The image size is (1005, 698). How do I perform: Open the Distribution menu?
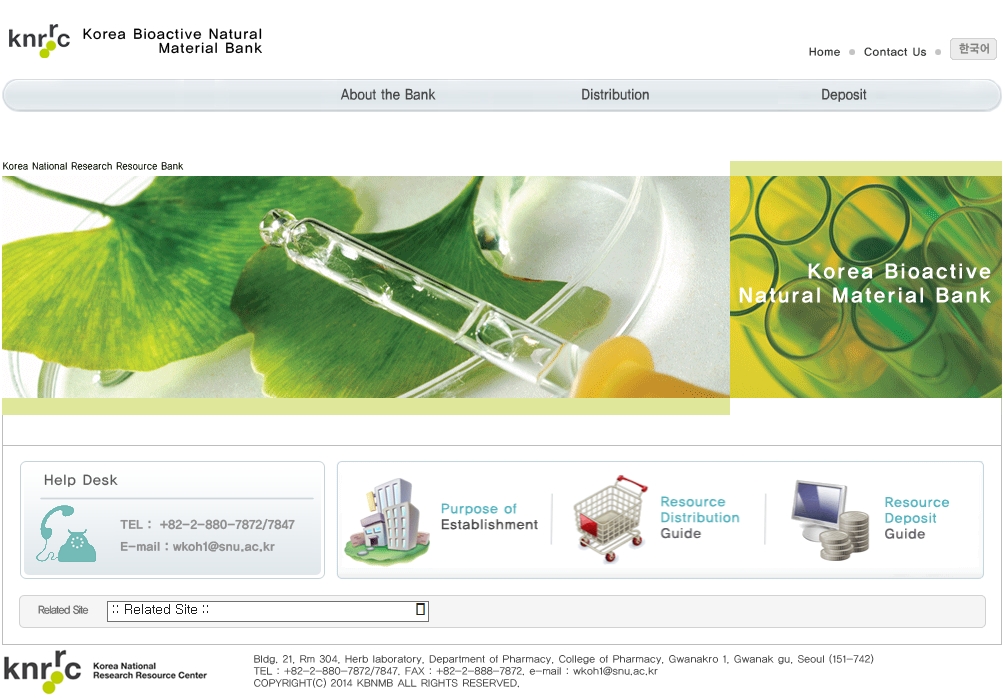pos(615,95)
